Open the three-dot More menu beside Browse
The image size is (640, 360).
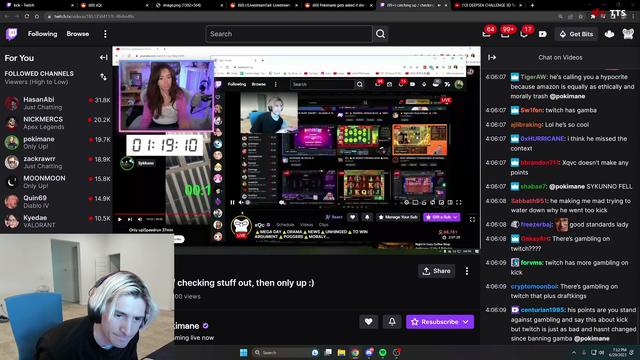pyautogui.click(x=105, y=34)
